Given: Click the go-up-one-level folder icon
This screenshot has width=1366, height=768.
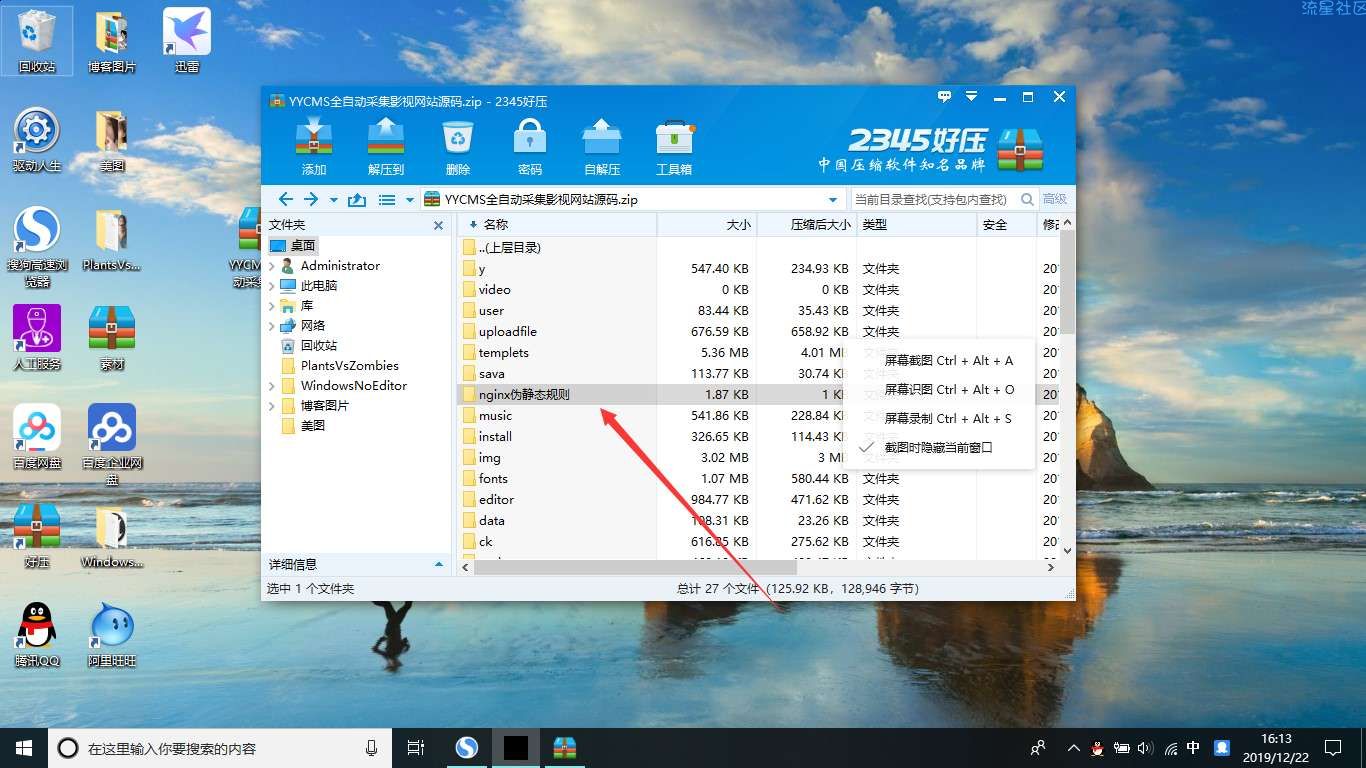Looking at the screenshot, I should (357, 200).
